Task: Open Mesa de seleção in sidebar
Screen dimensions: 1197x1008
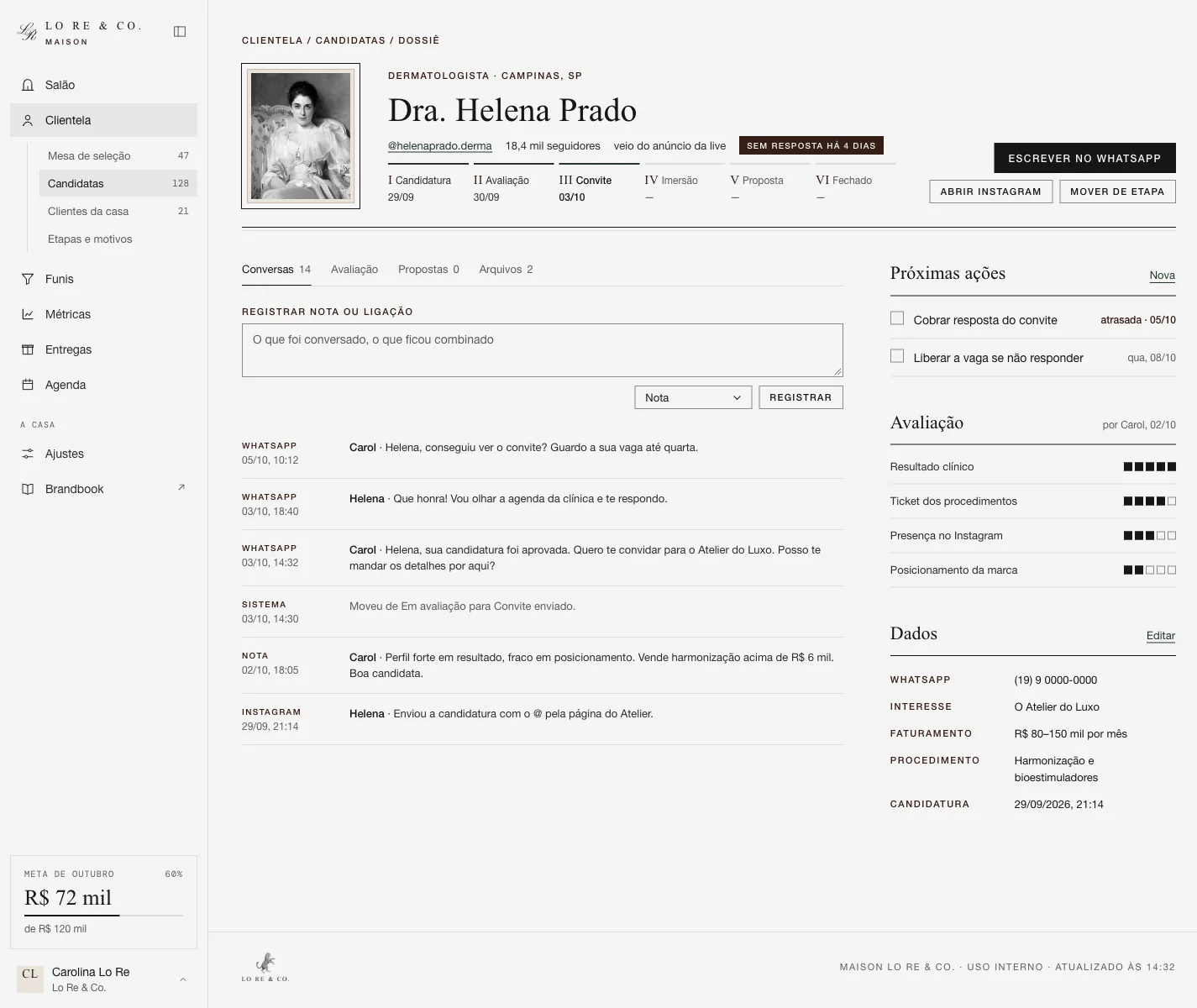Action: [x=118, y=155]
